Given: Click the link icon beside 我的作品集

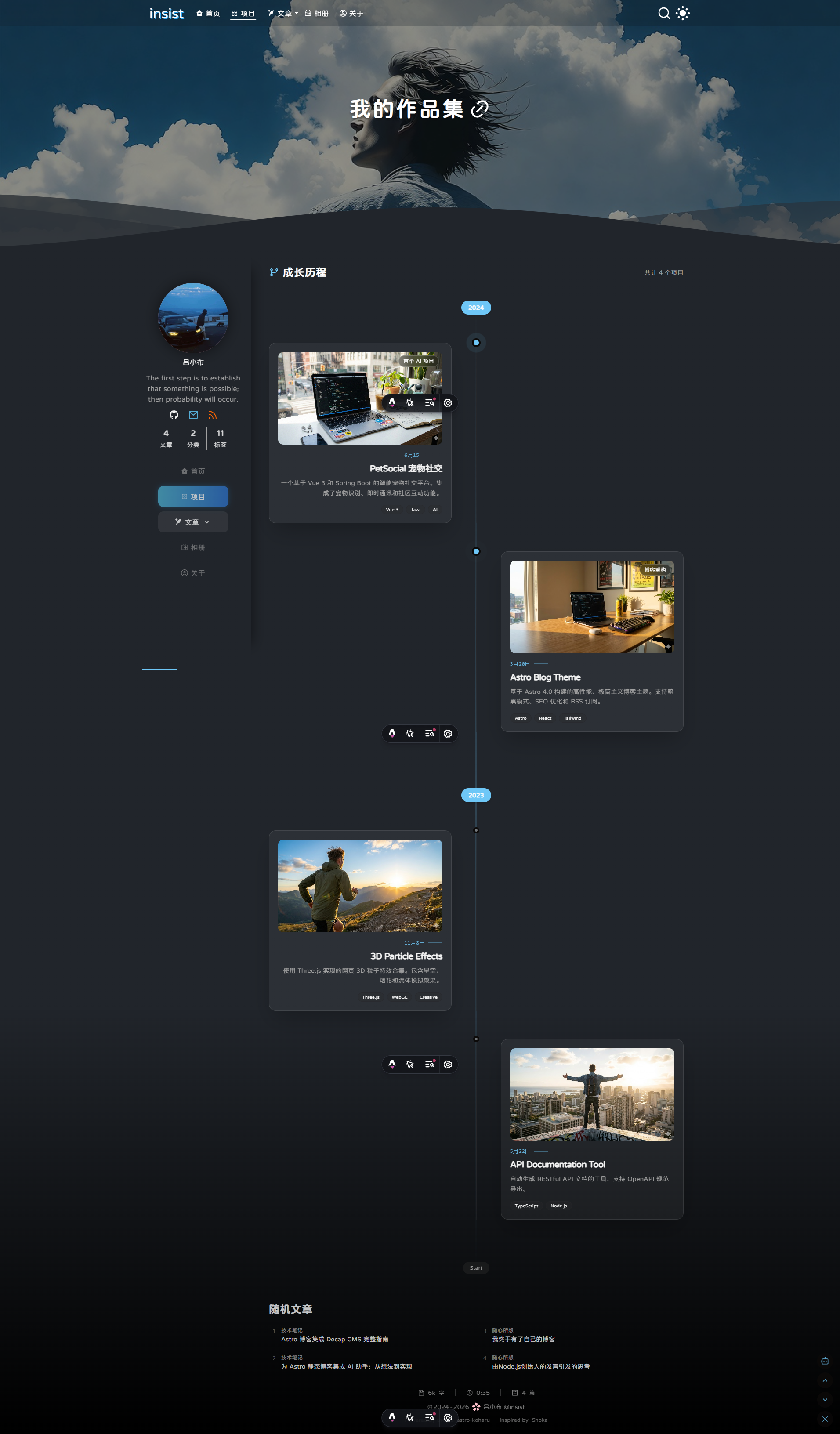Looking at the screenshot, I should click(x=480, y=109).
